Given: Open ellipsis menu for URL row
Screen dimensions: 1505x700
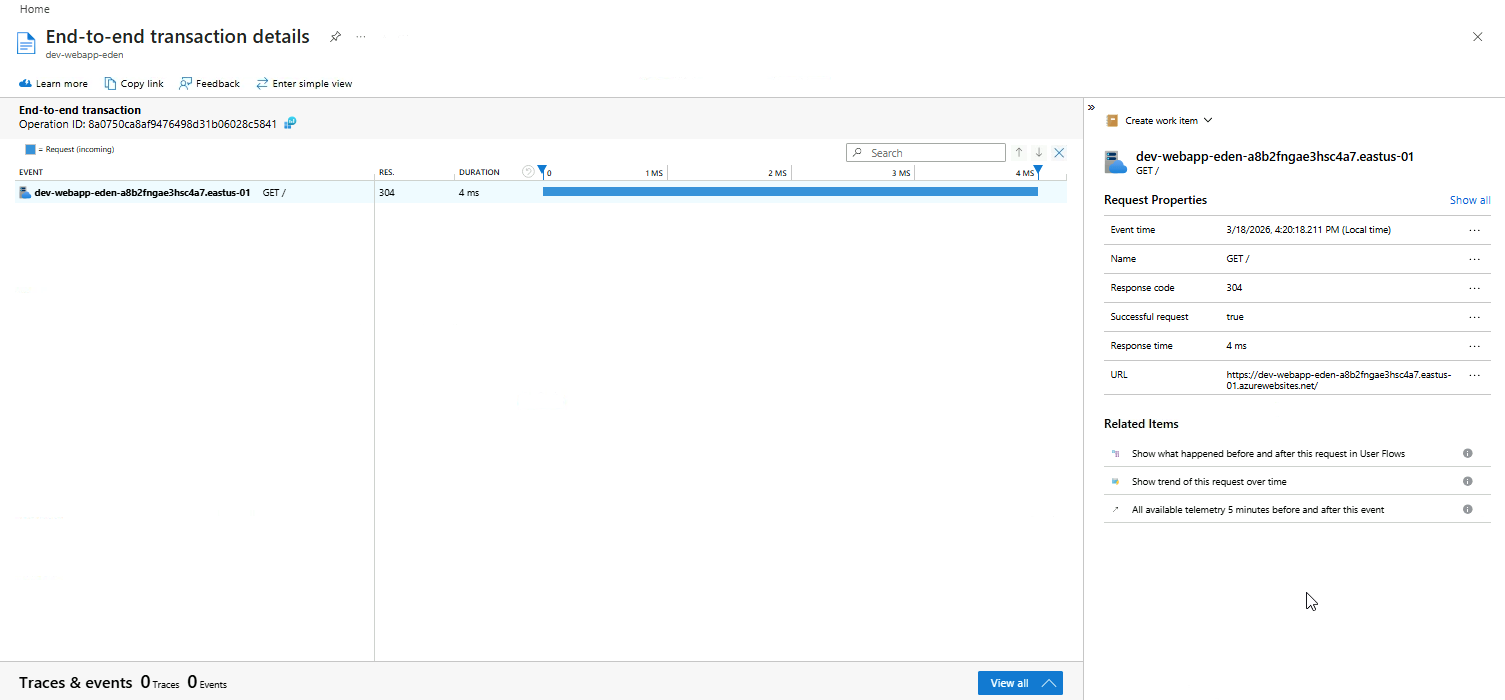Looking at the screenshot, I should [x=1474, y=375].
